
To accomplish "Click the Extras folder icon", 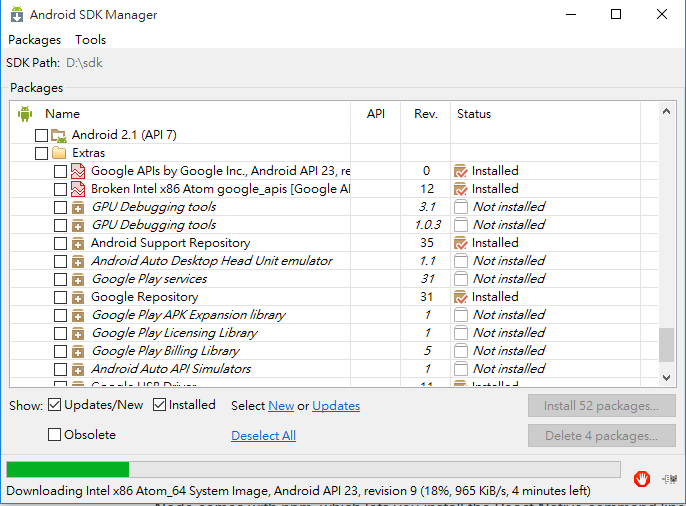I will point(59,153).
